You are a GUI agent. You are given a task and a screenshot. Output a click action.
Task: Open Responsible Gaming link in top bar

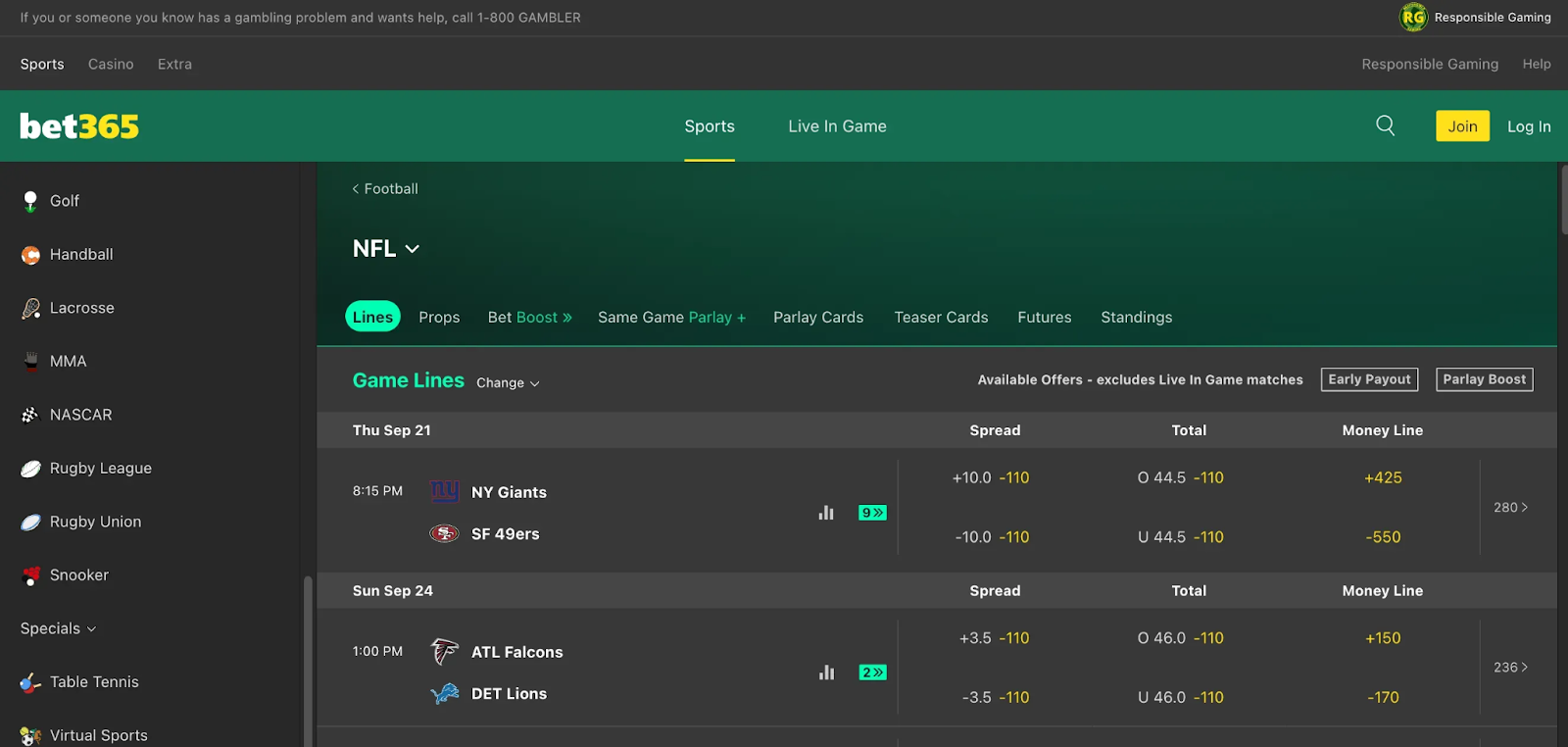(x=1430, y=64)
